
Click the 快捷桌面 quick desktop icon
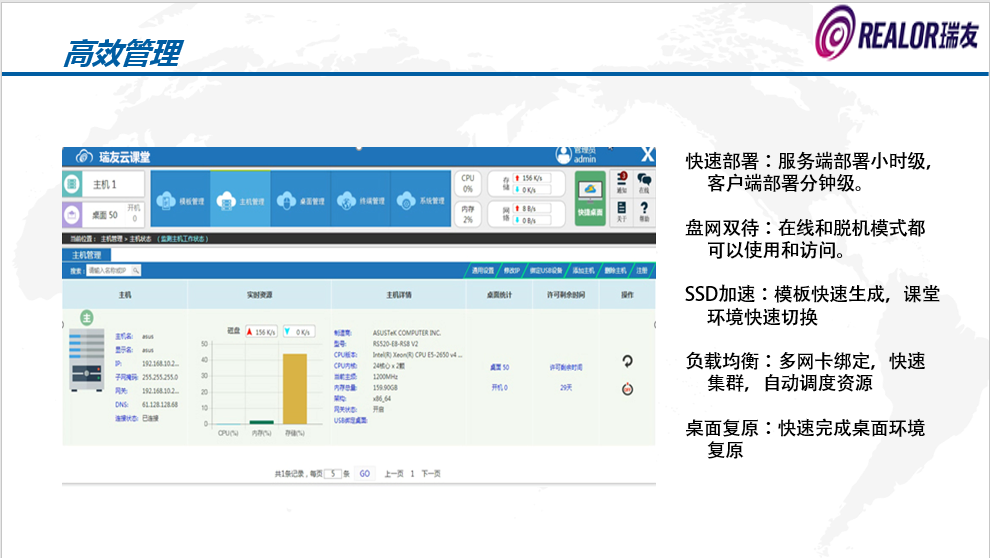(590, 197)
